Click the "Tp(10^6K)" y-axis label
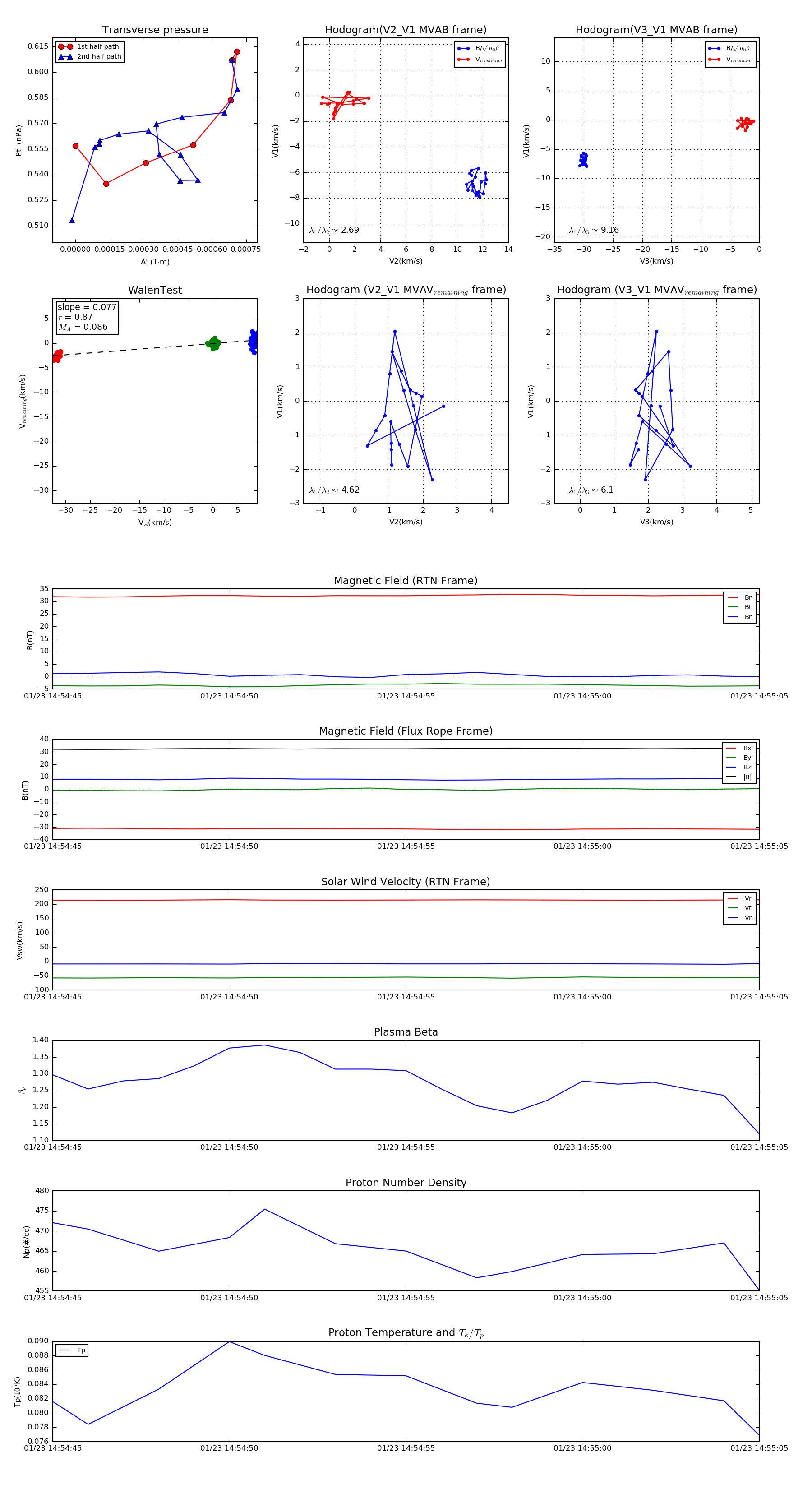 coord(18,1392)
